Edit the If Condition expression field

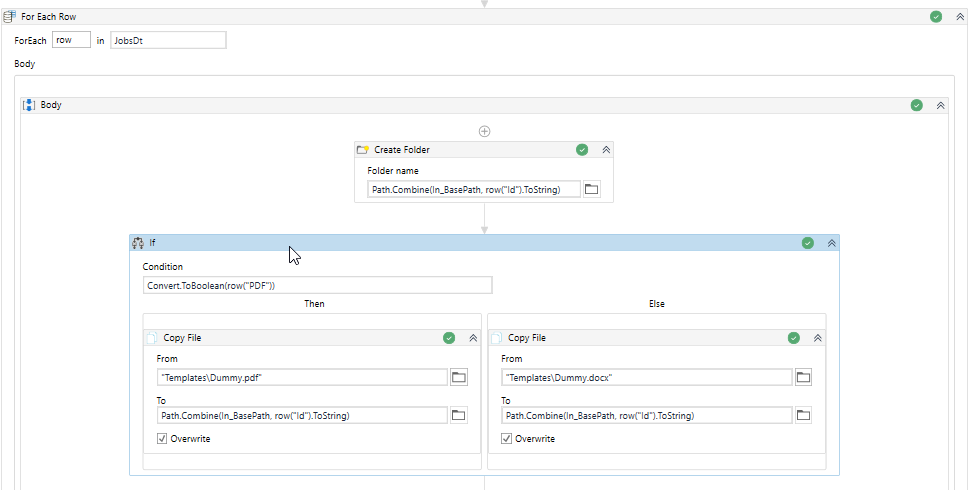pos(318,285)
